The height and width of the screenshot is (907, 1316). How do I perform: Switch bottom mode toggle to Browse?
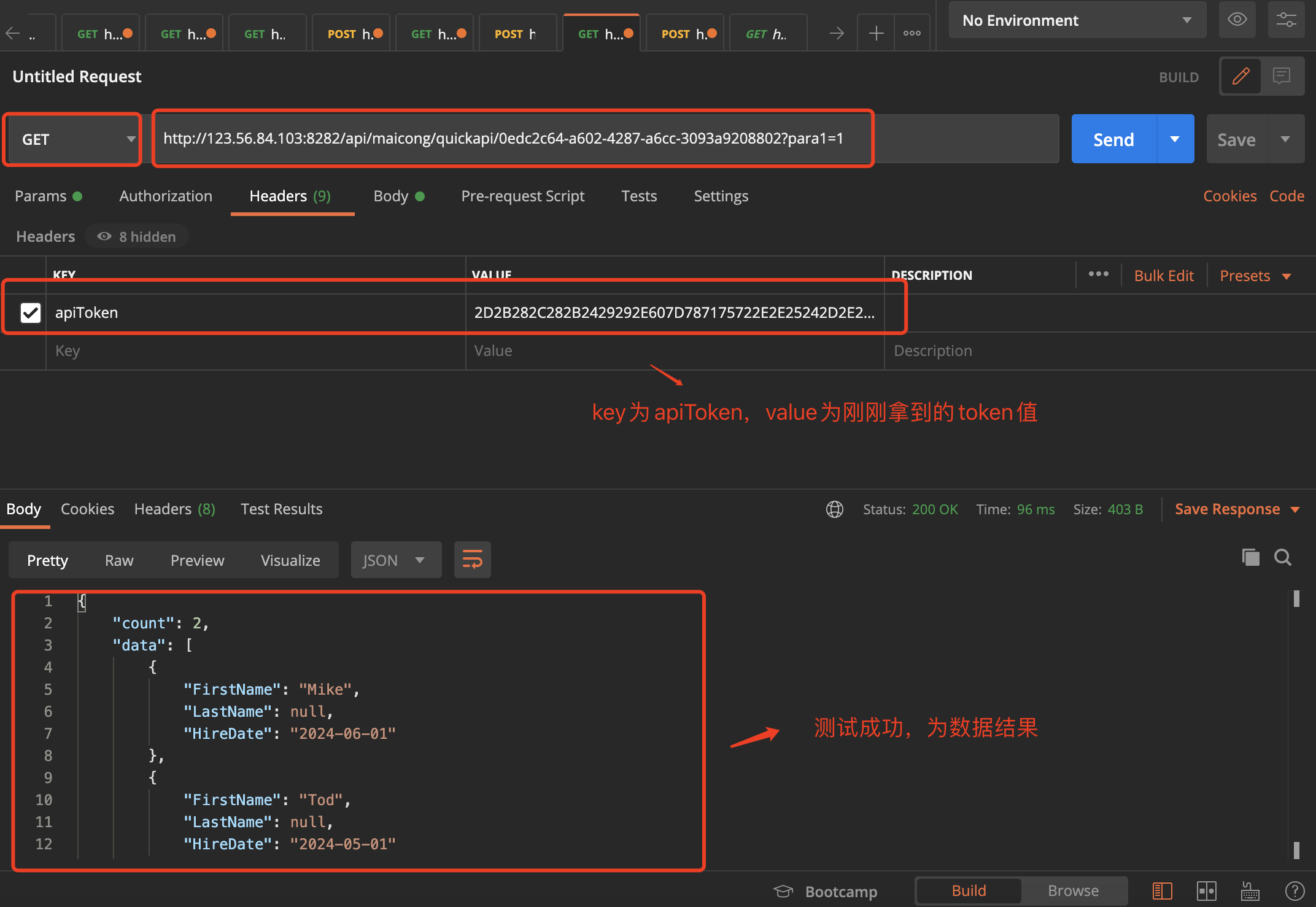tap(1074, 890)
